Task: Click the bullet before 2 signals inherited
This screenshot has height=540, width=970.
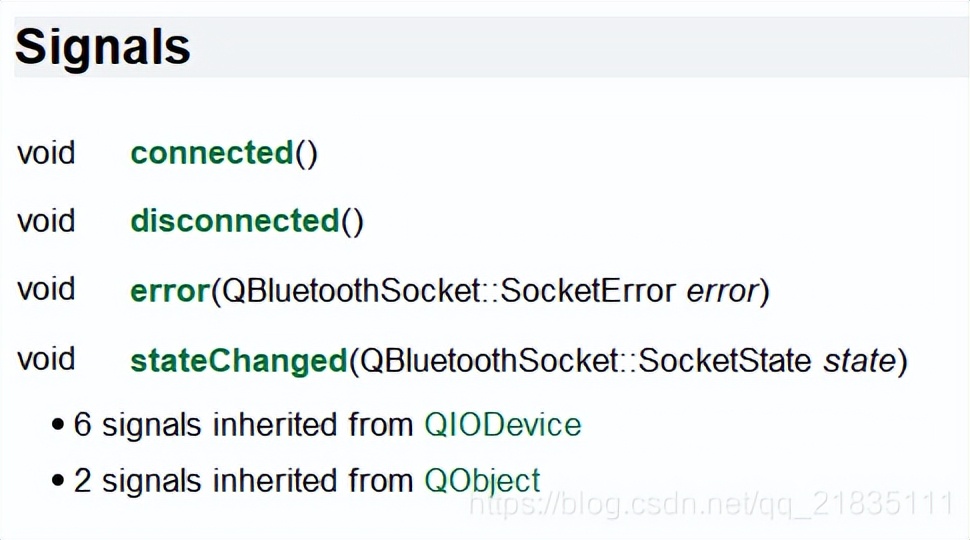Action: (58, 481)
